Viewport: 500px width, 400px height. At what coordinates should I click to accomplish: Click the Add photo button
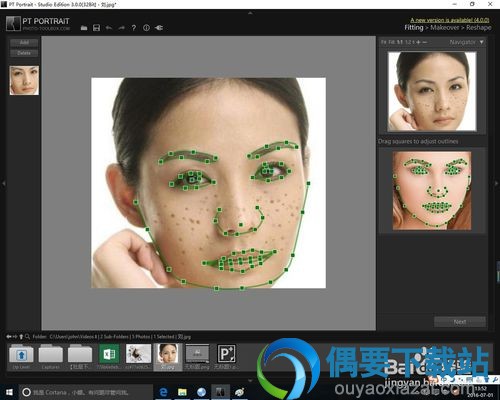(24, 43)
